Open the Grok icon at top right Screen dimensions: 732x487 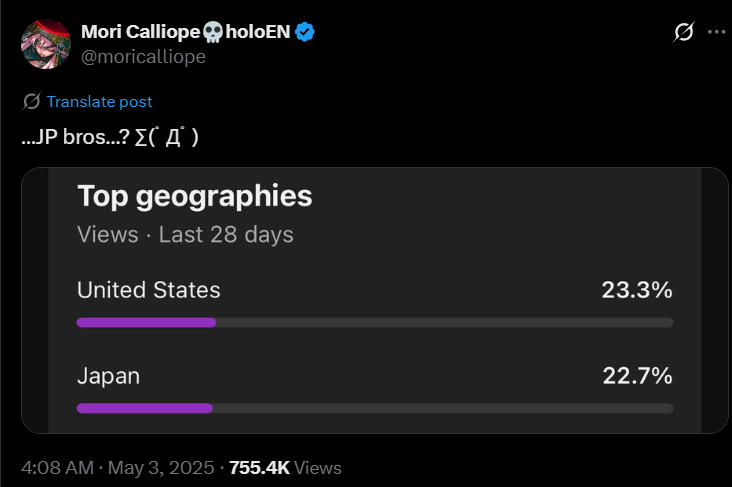pos(683,32)
